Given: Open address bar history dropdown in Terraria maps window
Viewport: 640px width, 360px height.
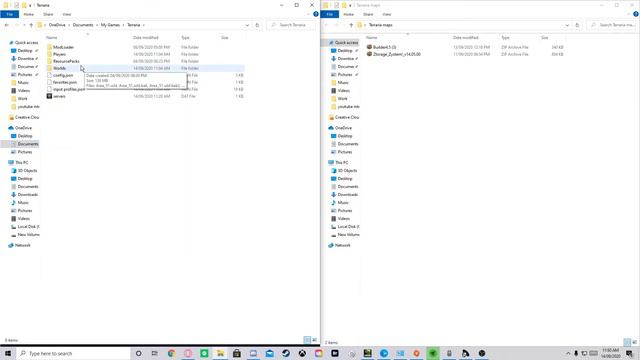Looking at the screenshot, I should pyautogui.click(x=567, y=25).
